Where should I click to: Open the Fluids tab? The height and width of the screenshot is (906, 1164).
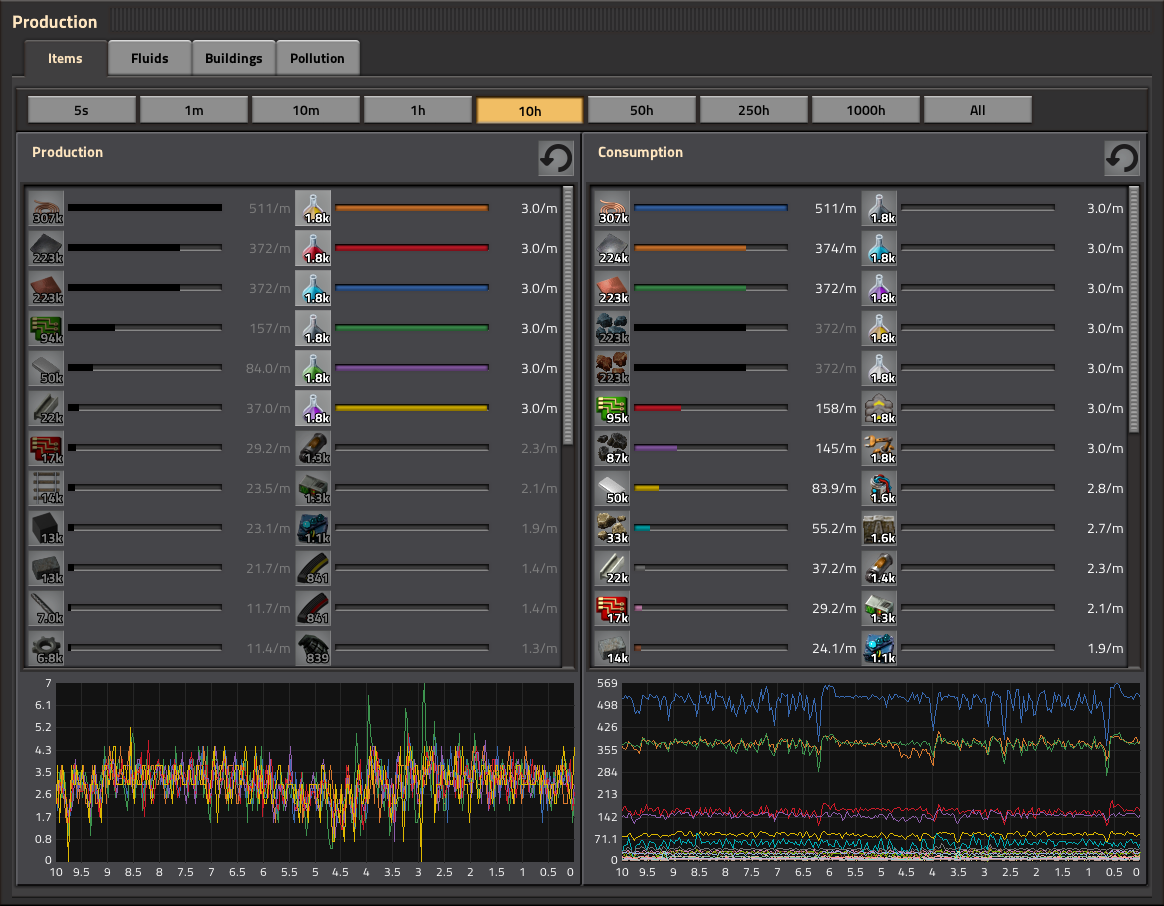149,58
